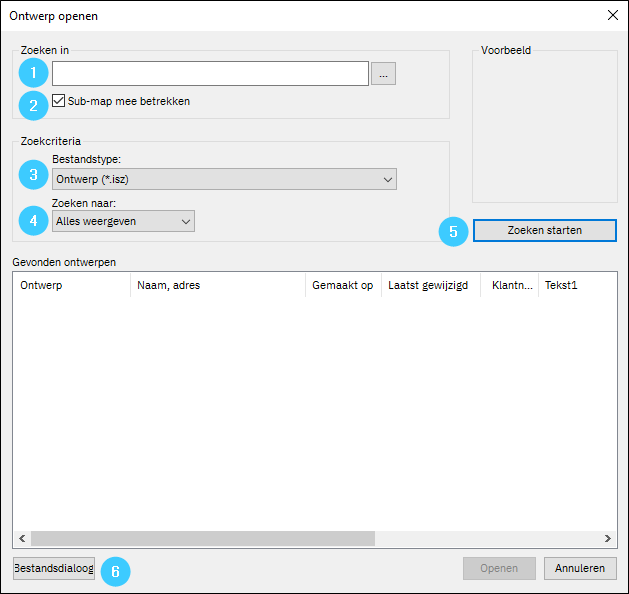The image size is (629, 594).
Task: Cancel the dialog with 'Annuleren'
Action: tap(580, 568)
